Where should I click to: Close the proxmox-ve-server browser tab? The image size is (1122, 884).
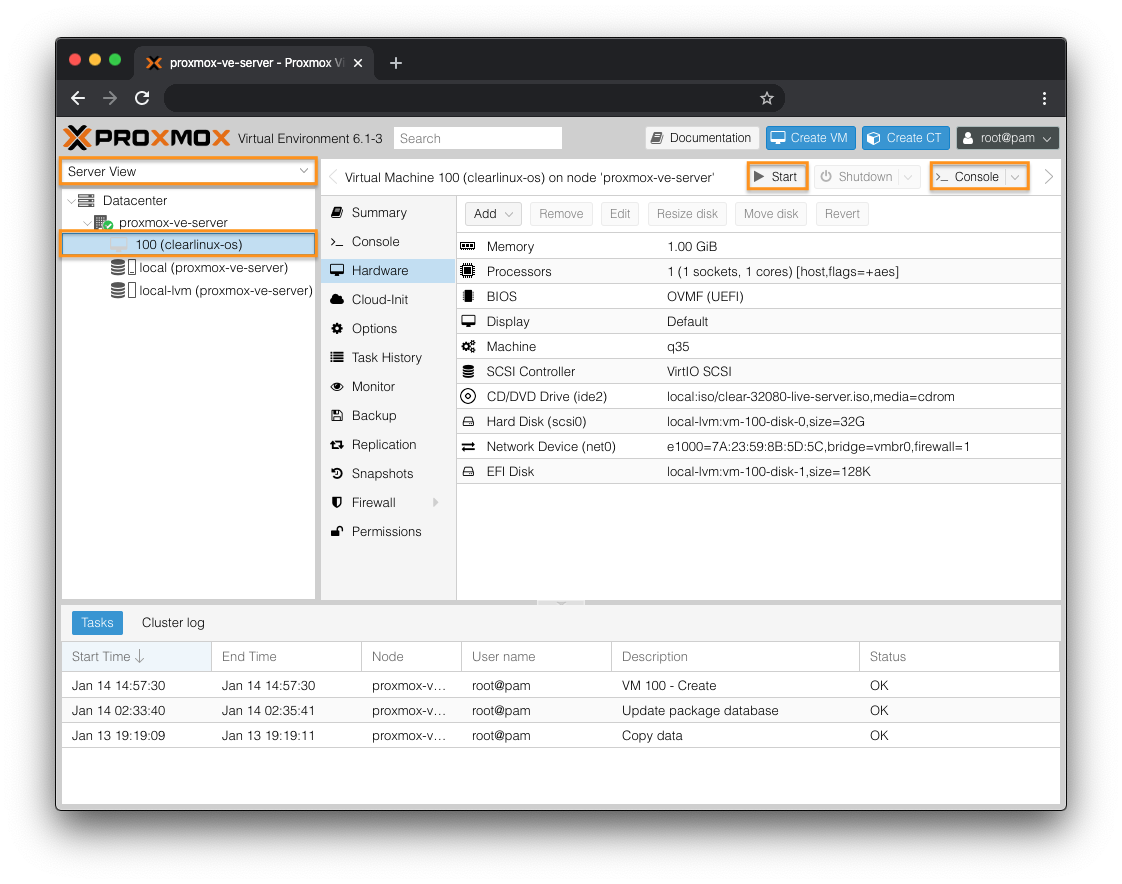tap(358, 63)
